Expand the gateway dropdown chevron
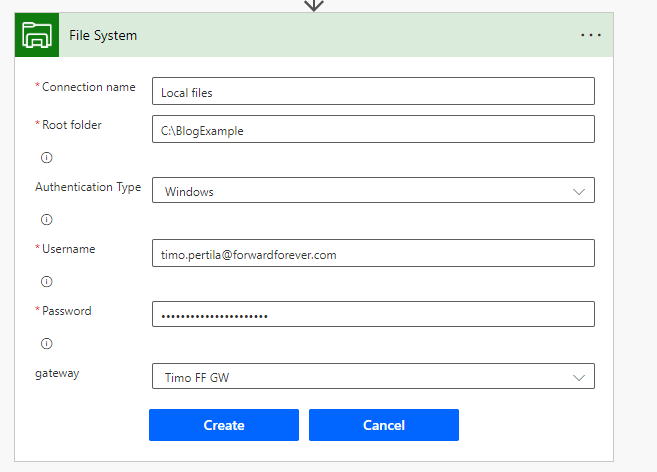The height and width of the screenshot is (472, 657). click(x=577, y=377)
